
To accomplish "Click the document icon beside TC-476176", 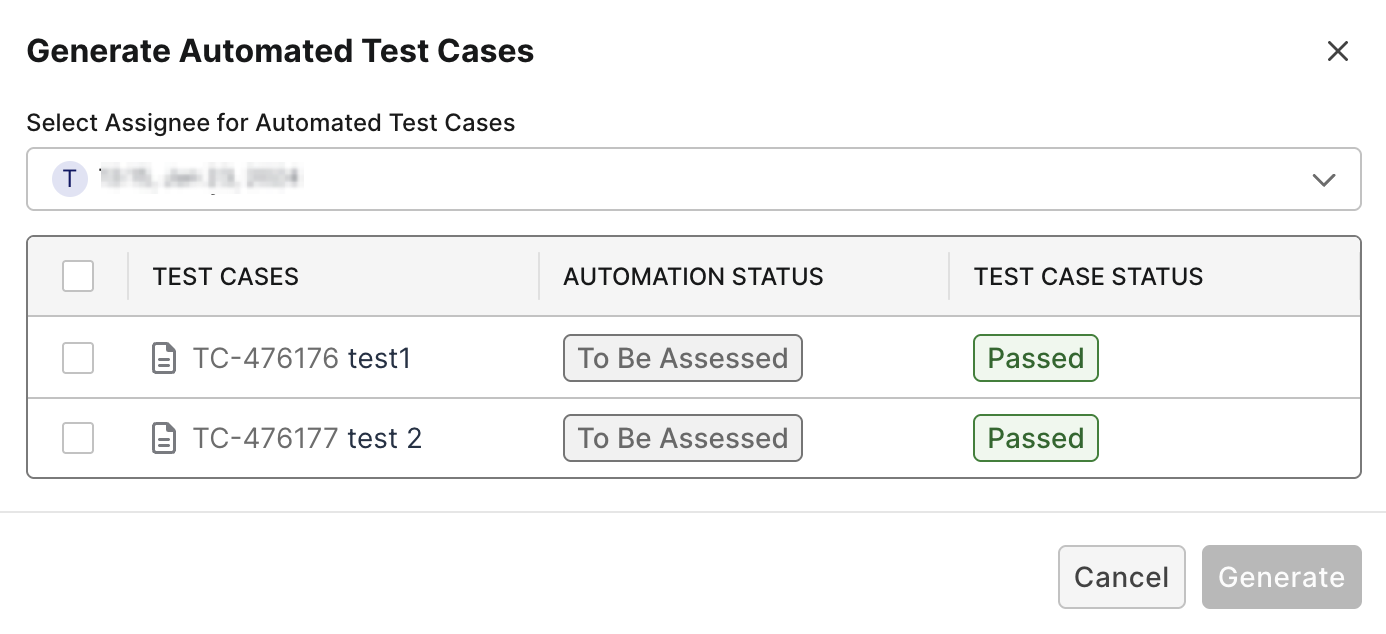I will point(163,358).
